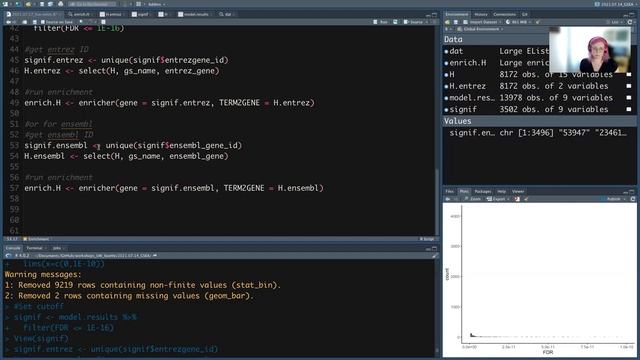Switch to the Help tab
This screenshot has height=360, width=640.
click(502, 191)
